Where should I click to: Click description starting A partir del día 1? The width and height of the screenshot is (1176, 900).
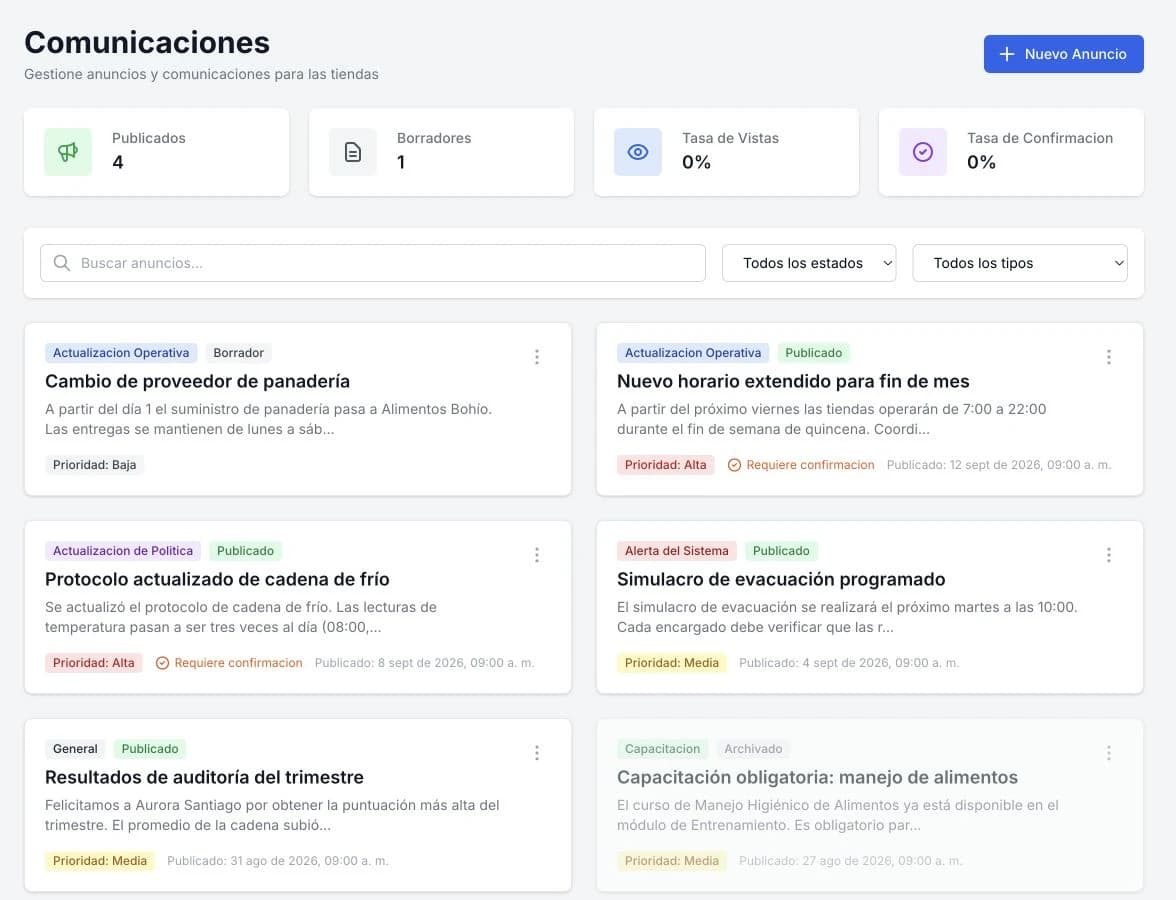pyautogui.click(x=268, y=419)
